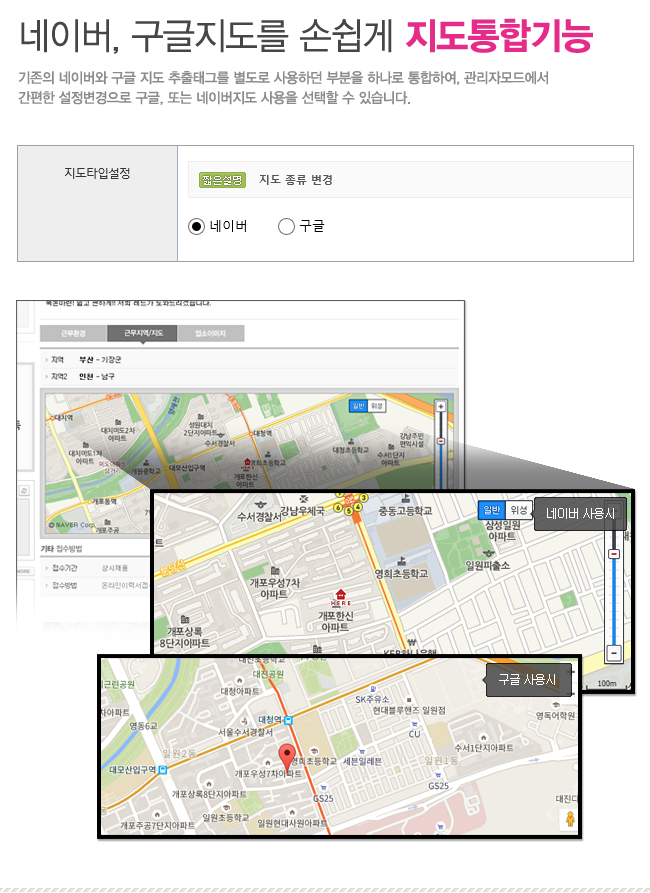This screenshot has width=650, height=893.
Task: Click the 지도 종류 변경 description text
Action: 296,180
